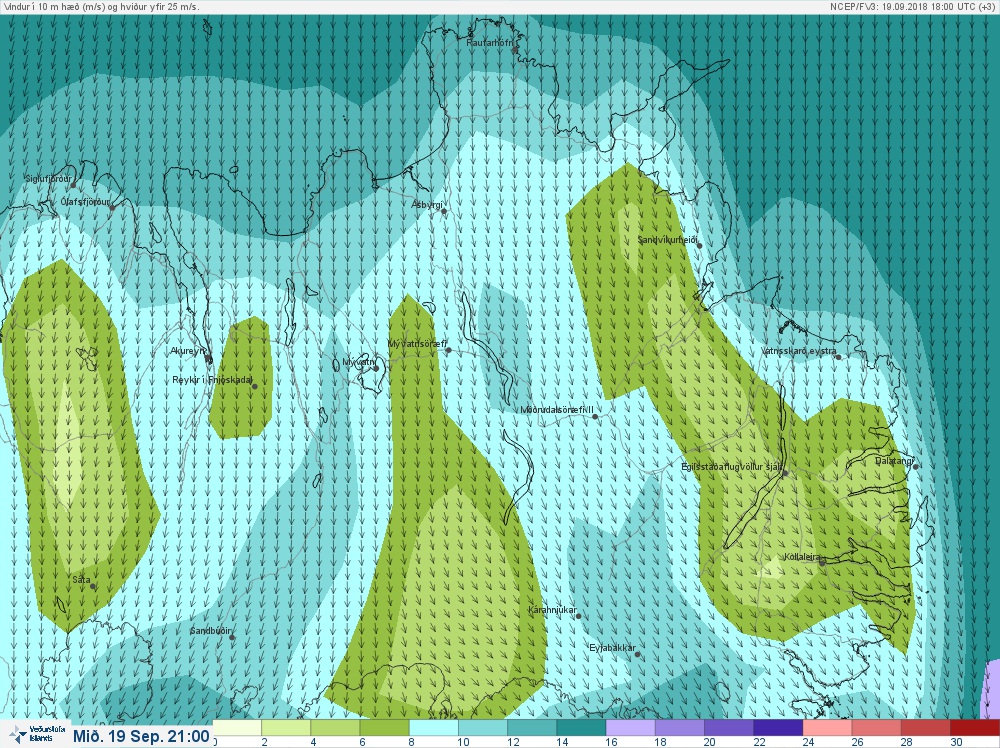Select the Sáta station label
1000x748 pixels.
[81, 580]
